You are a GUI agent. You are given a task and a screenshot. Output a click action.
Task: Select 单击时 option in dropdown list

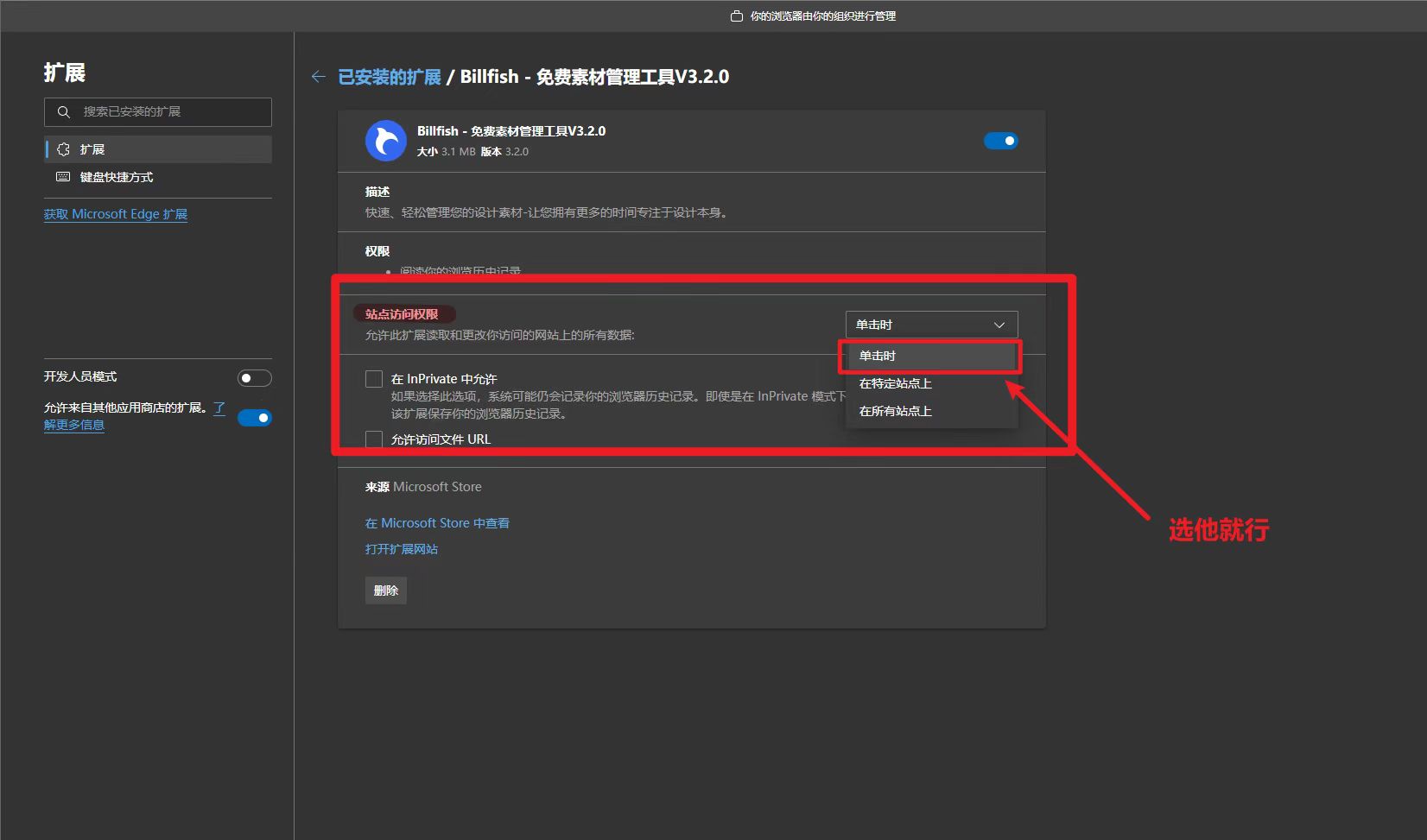(x=931, y=356)
